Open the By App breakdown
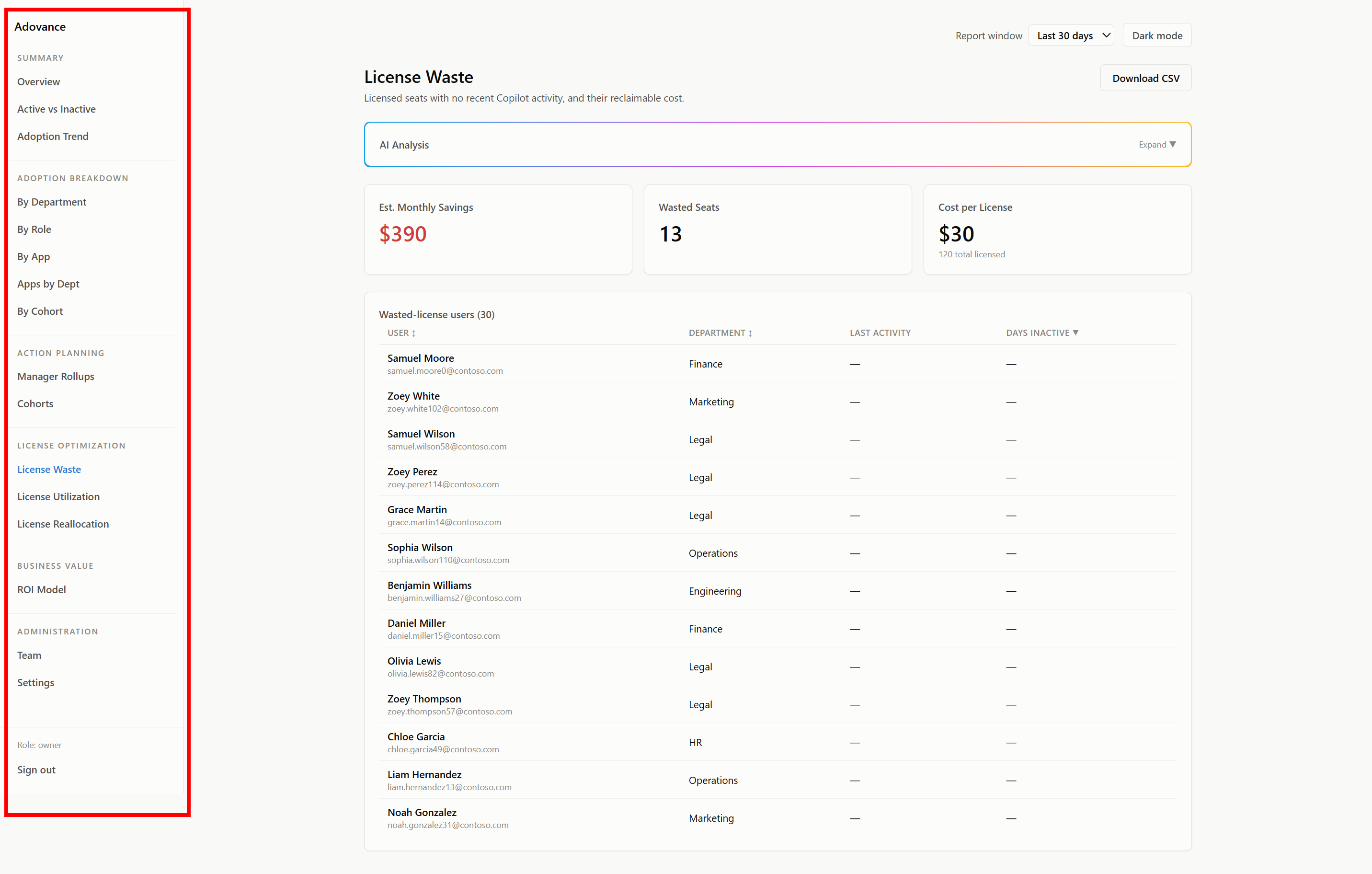The image size is (1372, 874). tap(34, 256)
